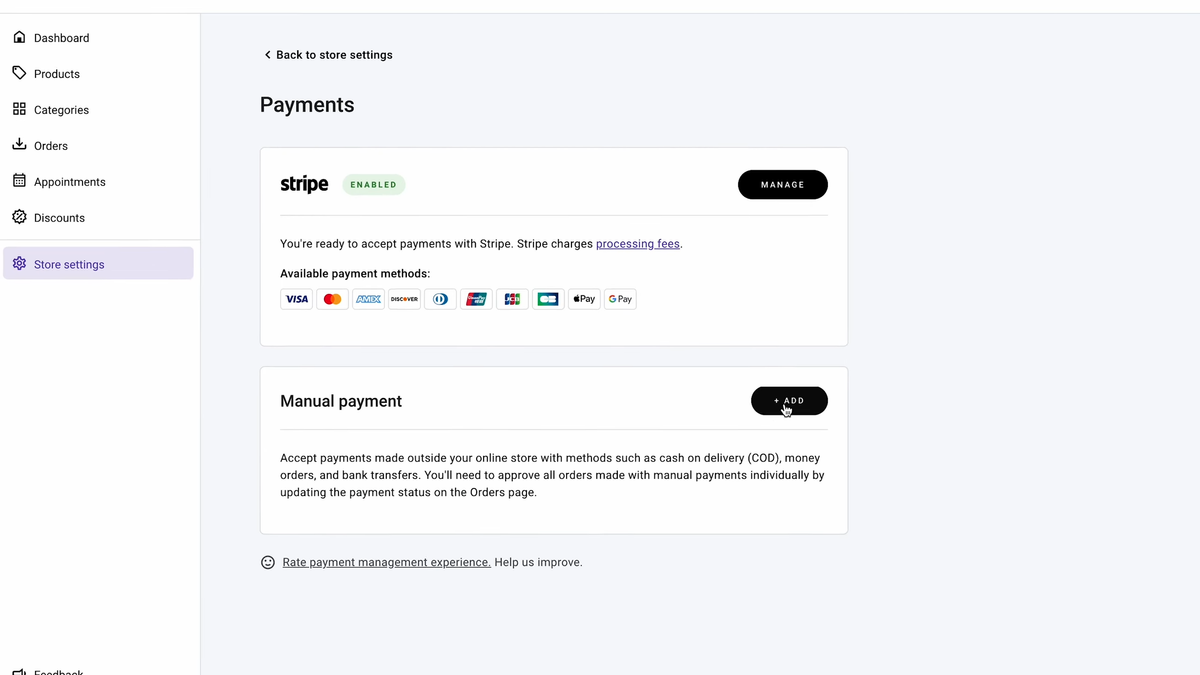The width and height of the screenshot is (1200, 675).
Task: Click the Apple Pay icon
Action: click(x=584, y=299)
